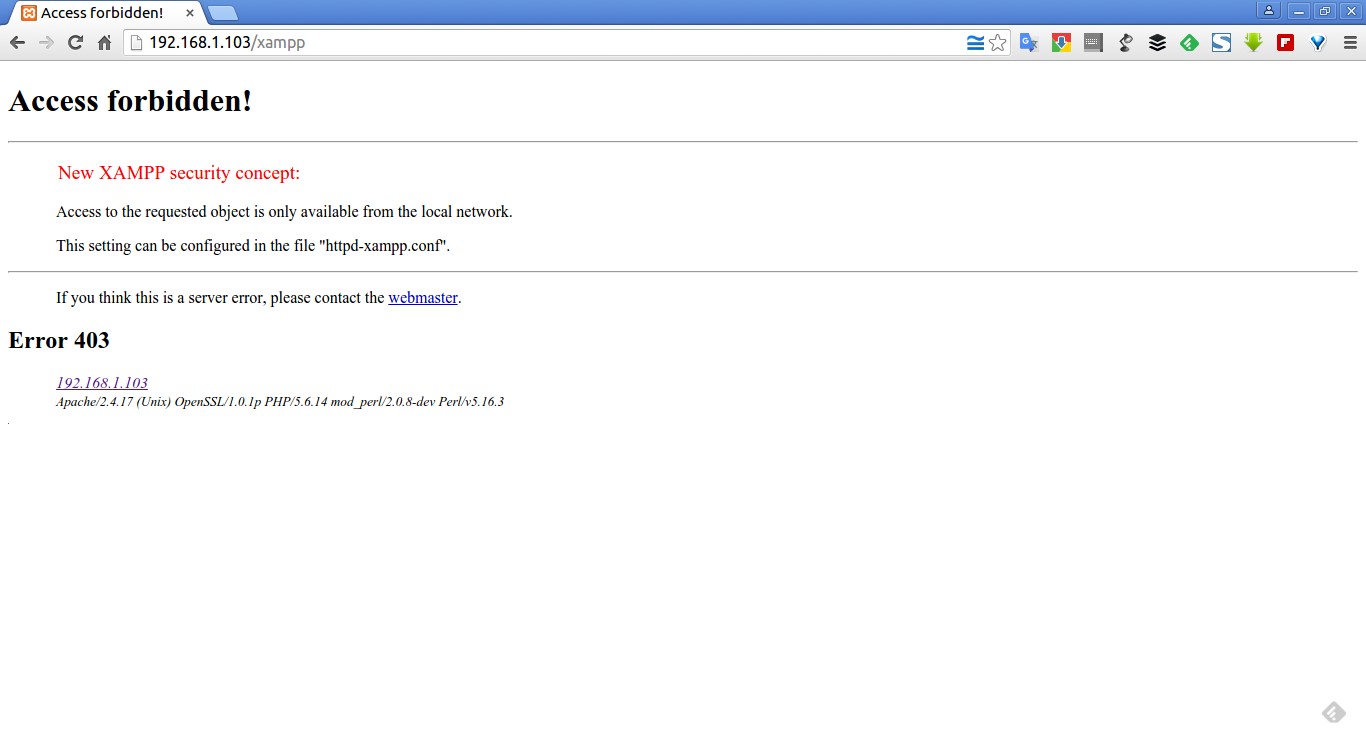Open the Google Translate extension
Image resolution: width=1366 pixels, height=744 pixels.
tap(1029, 43)
